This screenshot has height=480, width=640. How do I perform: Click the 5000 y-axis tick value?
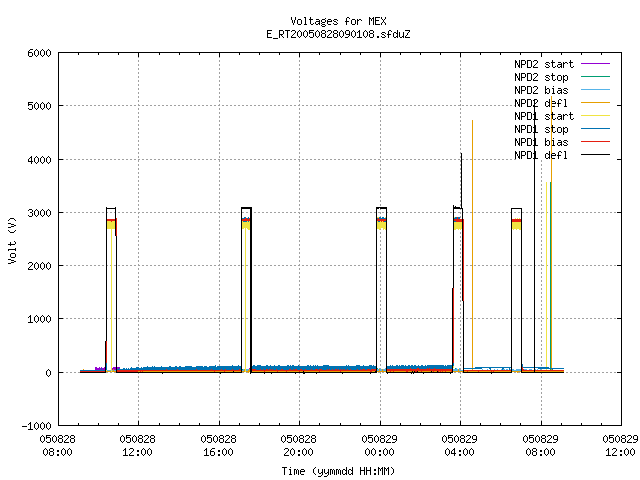(39, 107)
